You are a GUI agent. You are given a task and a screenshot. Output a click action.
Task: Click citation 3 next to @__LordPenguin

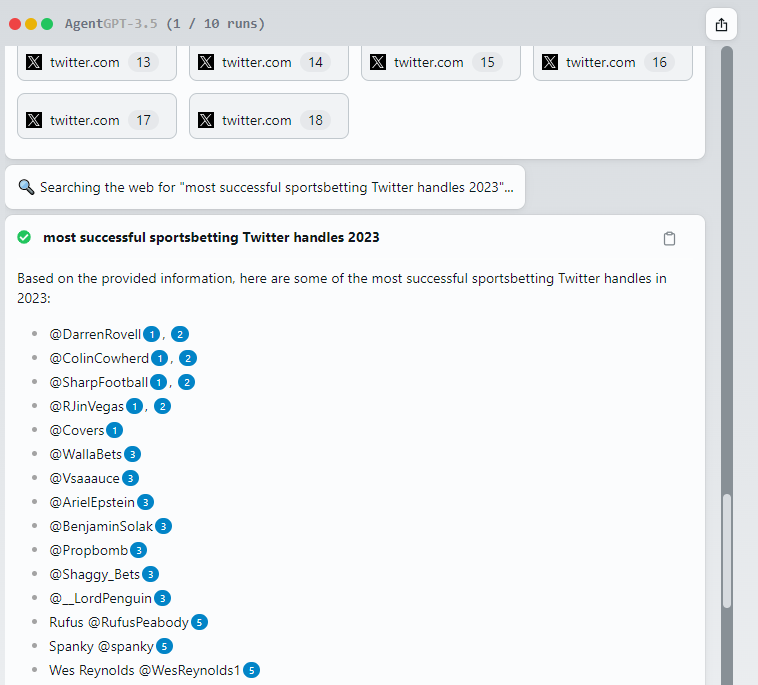point(162,598)
